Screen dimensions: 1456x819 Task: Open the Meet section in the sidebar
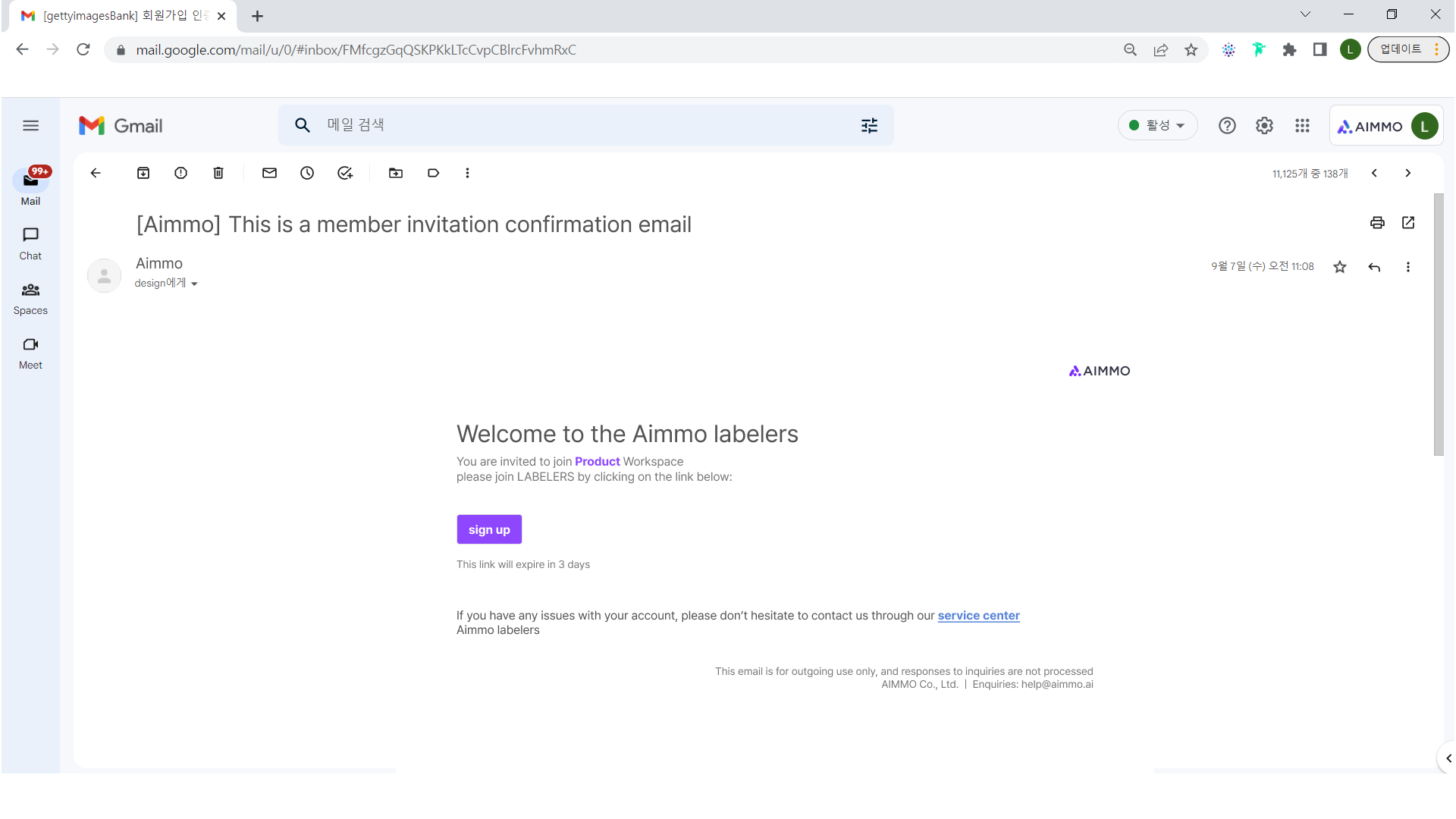tap(30, 352)
